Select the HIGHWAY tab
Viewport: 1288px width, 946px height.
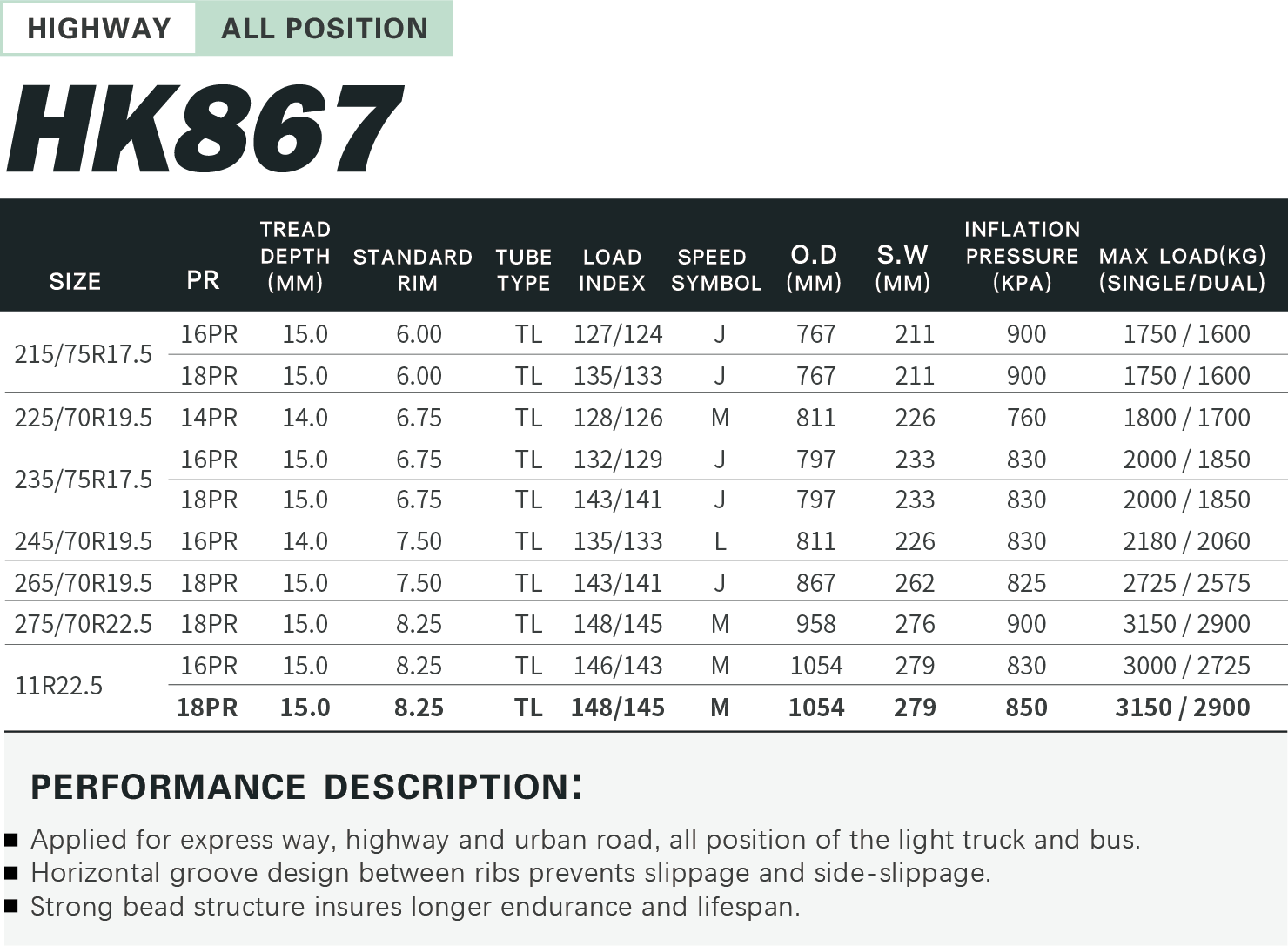98,29
